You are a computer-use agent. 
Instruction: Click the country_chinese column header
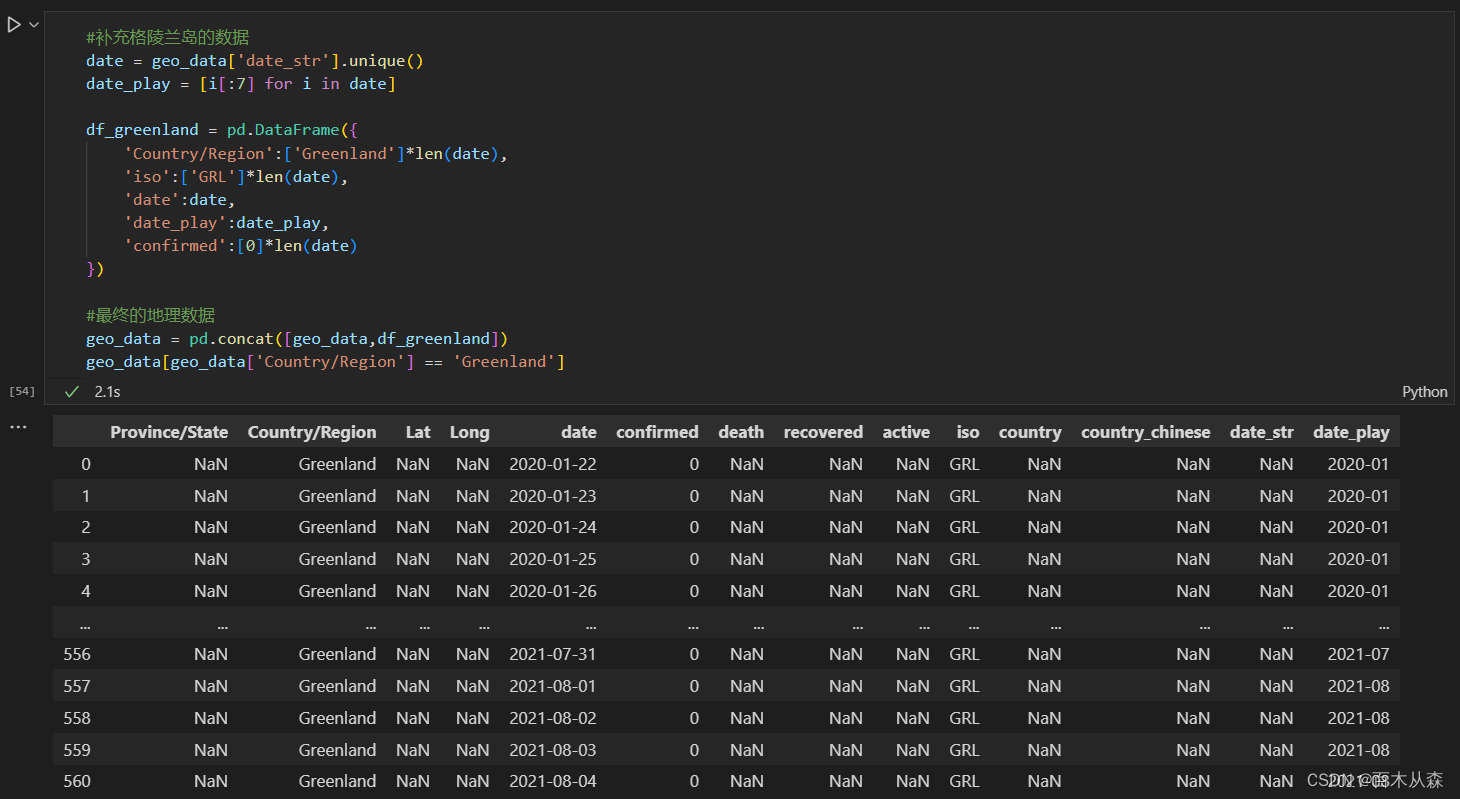(1145, 432)
